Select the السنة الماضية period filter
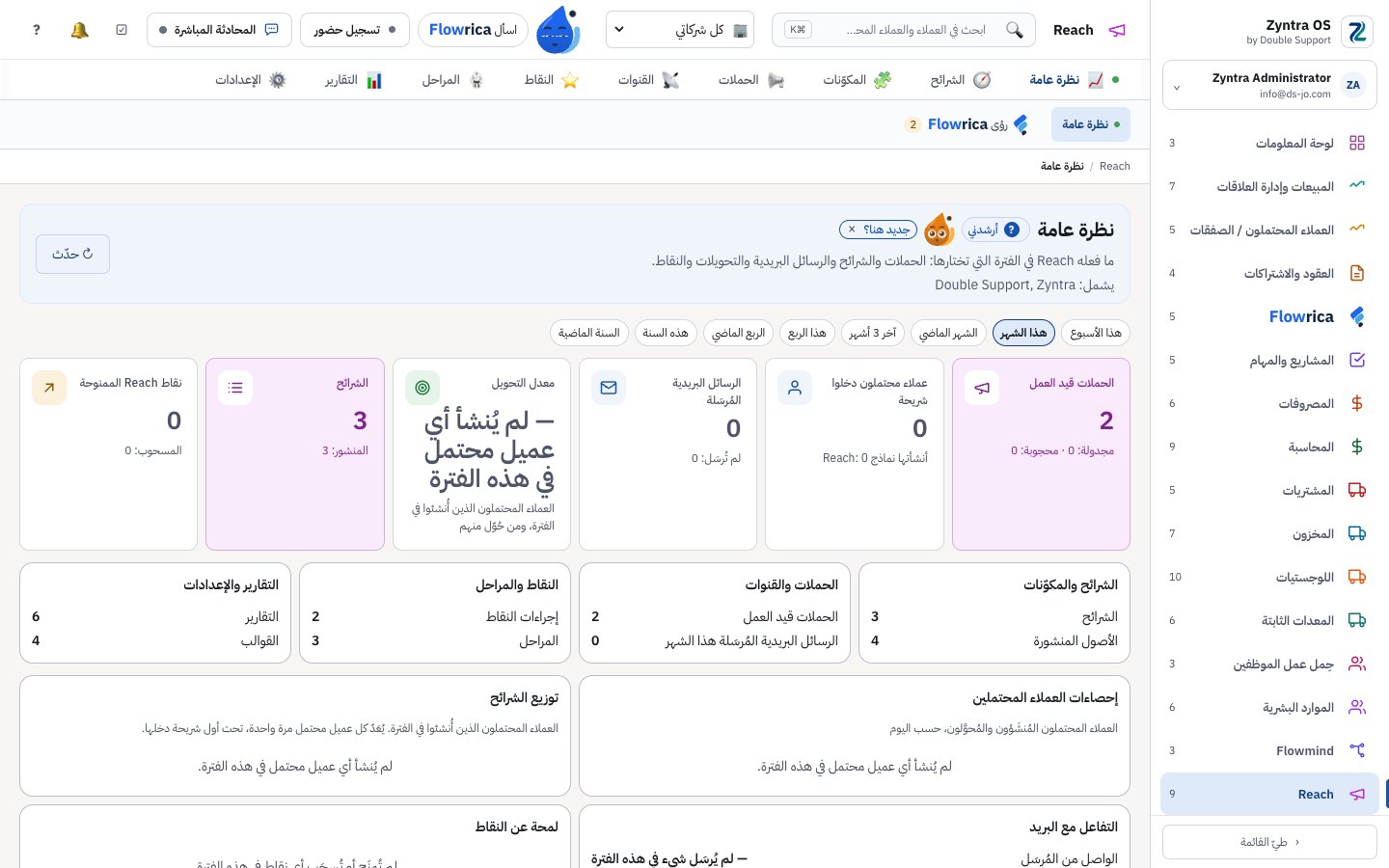The height and width of the screenshot is (868, 1389). [x=589, y=333]
